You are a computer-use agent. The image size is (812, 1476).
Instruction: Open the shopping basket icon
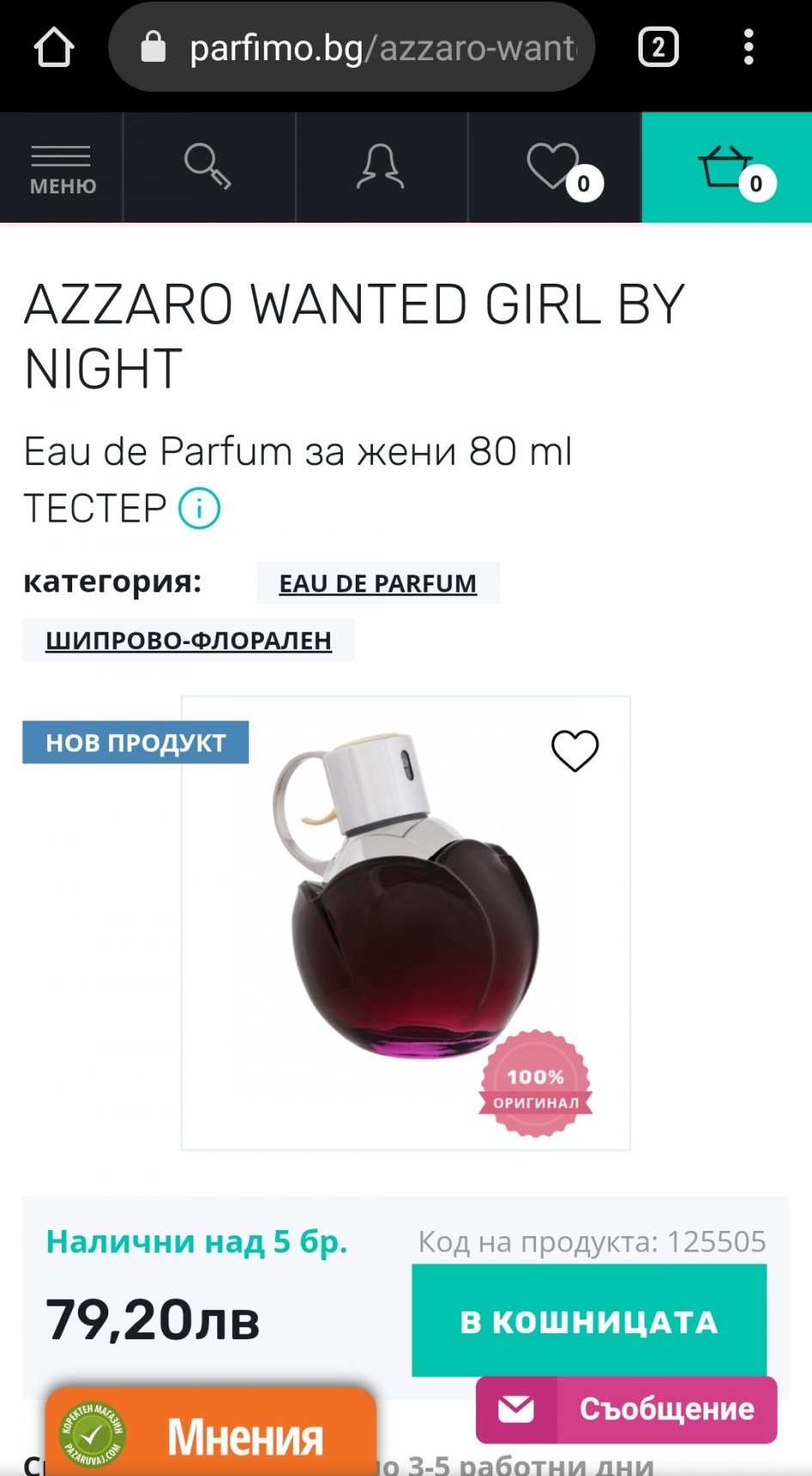pos(727,167)
